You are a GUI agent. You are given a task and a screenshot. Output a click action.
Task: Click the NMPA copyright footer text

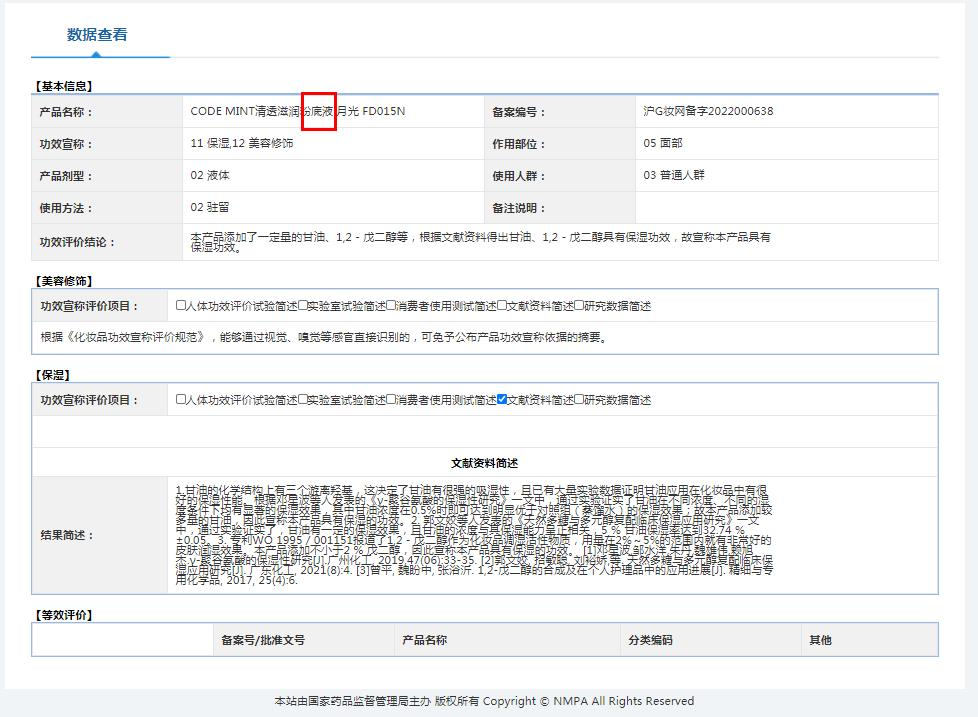[x=484, y=701]
